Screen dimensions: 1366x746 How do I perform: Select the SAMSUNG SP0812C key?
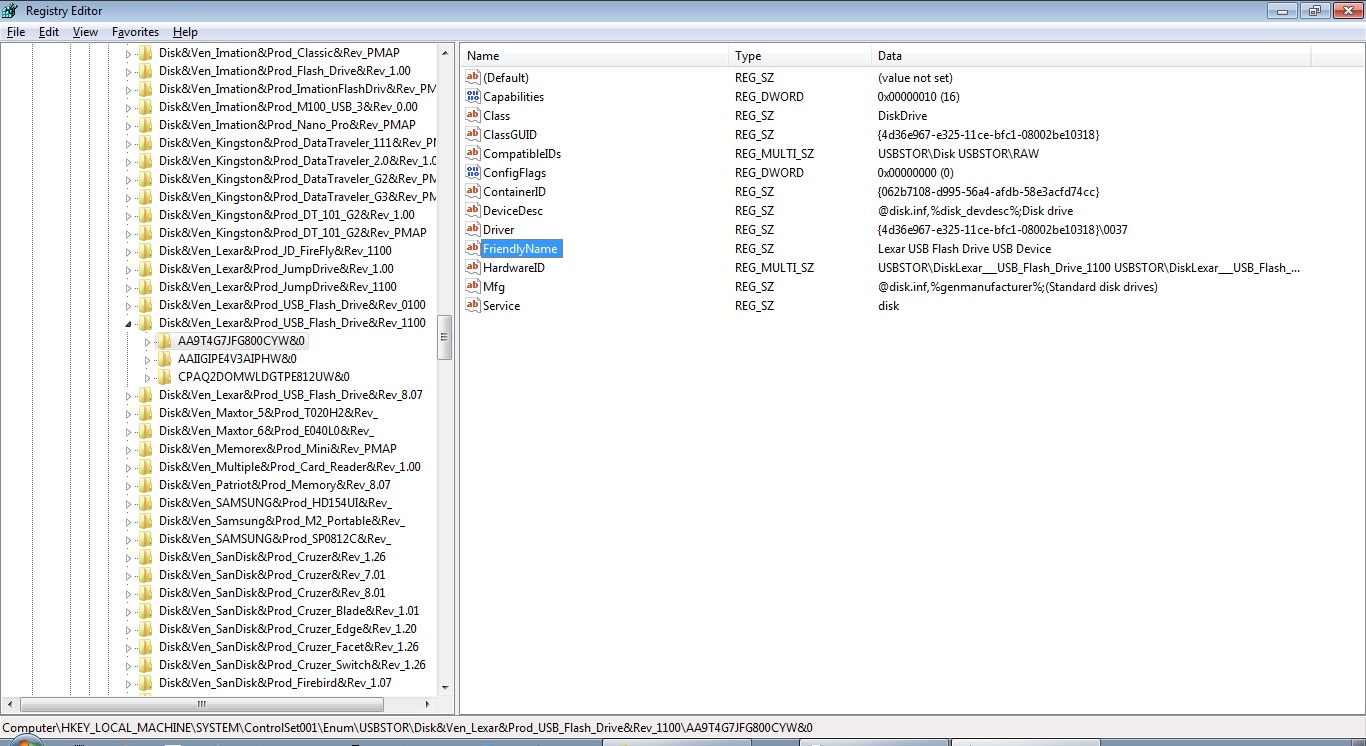275,539
